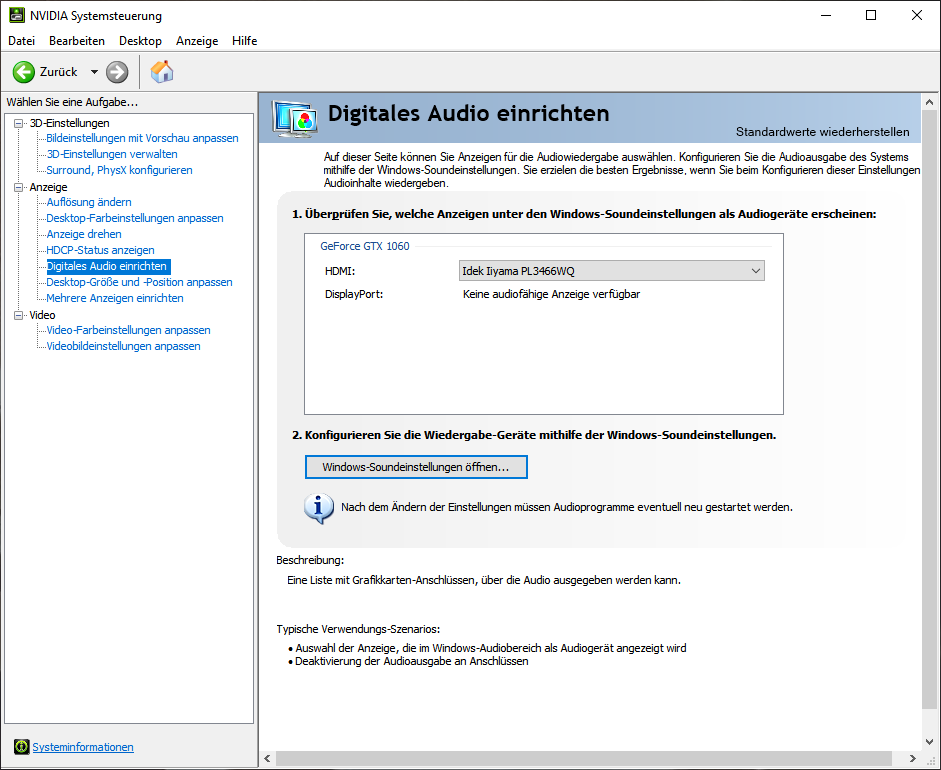The image size is (941, 770).
Task: Click Standardwerte wiederherstellen link
Action: tap(822, 131)
